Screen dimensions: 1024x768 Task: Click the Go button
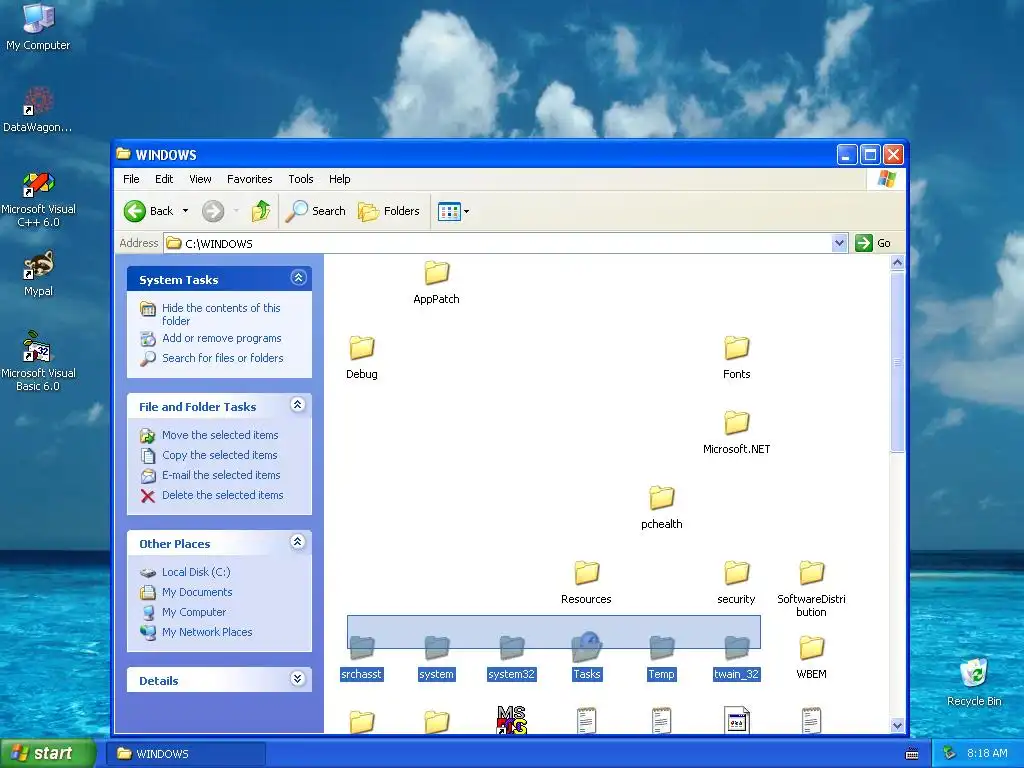[873, 243]
